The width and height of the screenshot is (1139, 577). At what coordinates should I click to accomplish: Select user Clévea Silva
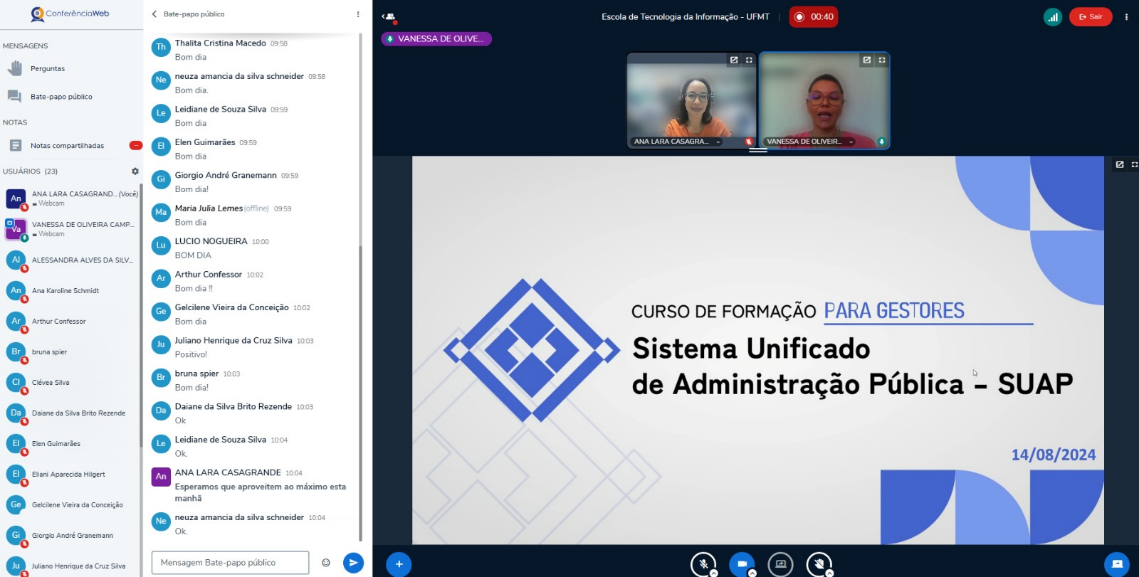coord(70,382)
